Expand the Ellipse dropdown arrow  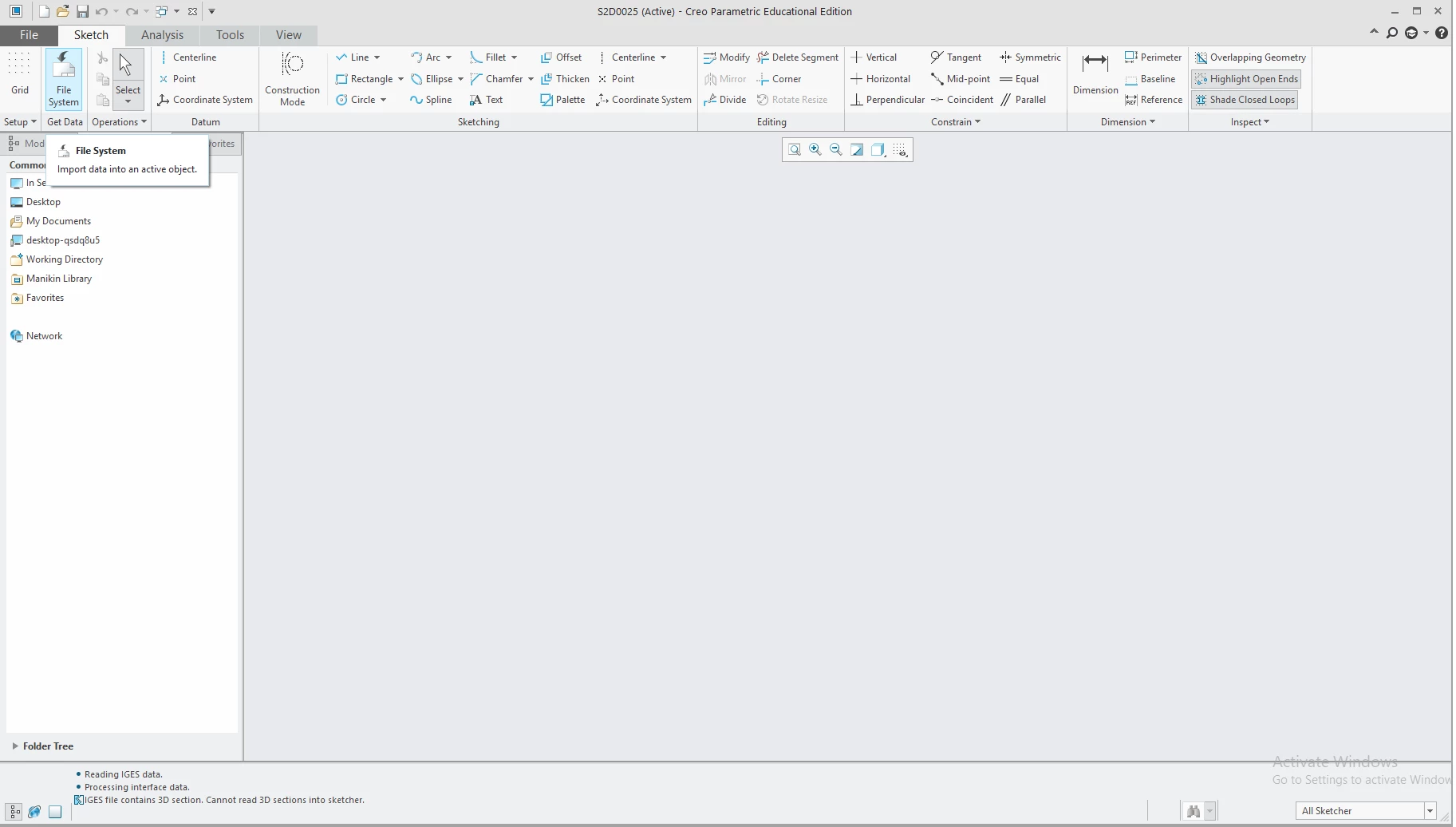point(460,79)
